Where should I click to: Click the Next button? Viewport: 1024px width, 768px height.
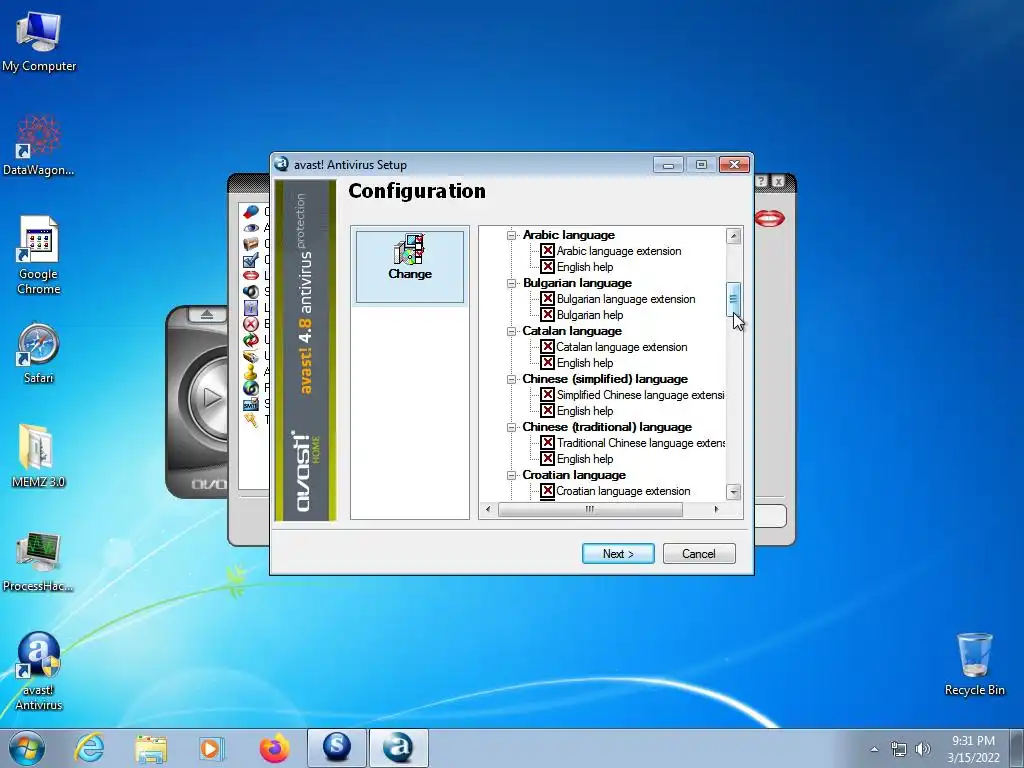(618, 553)
